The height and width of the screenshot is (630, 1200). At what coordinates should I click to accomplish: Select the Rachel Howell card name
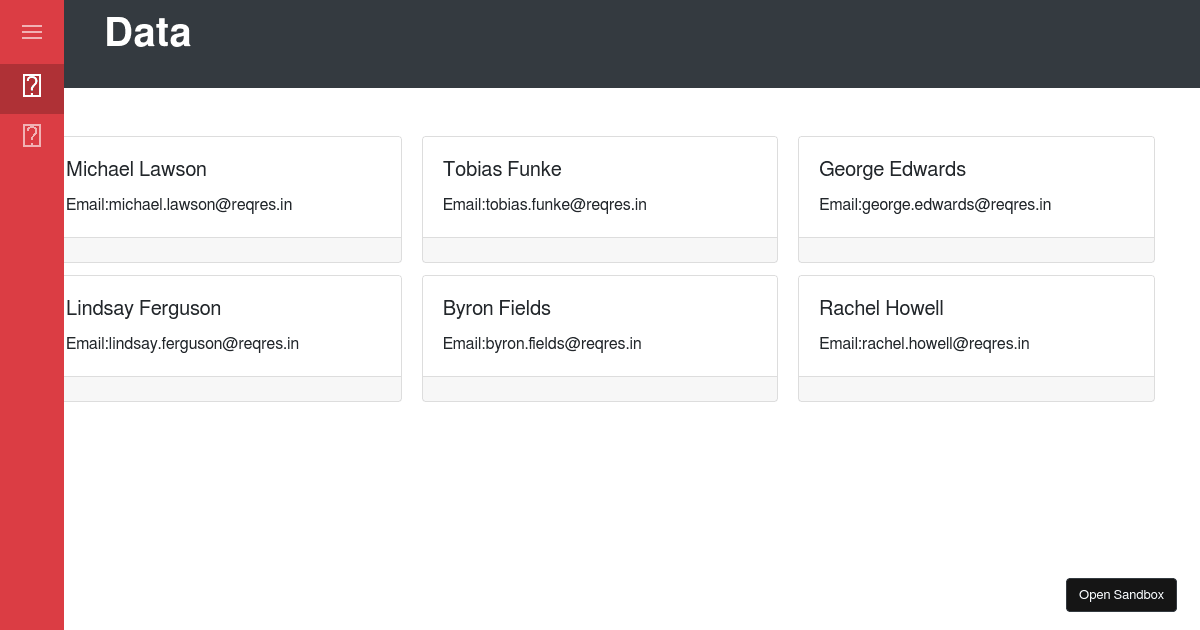click(x=881, y=308)
